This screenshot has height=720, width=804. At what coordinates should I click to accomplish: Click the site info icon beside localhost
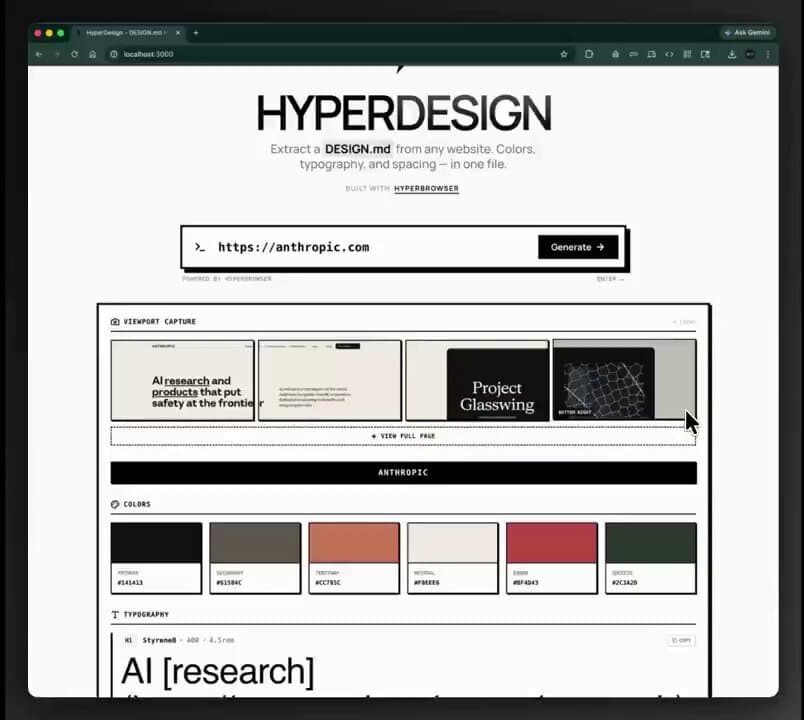[x=114, y=54]
